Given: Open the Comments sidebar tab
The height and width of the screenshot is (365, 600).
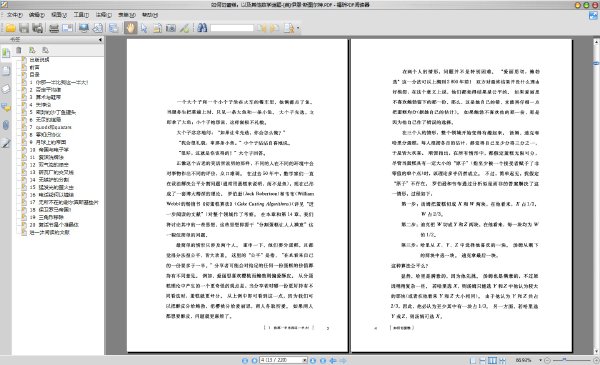Looking at the screenshot, I should coord(6,107).
